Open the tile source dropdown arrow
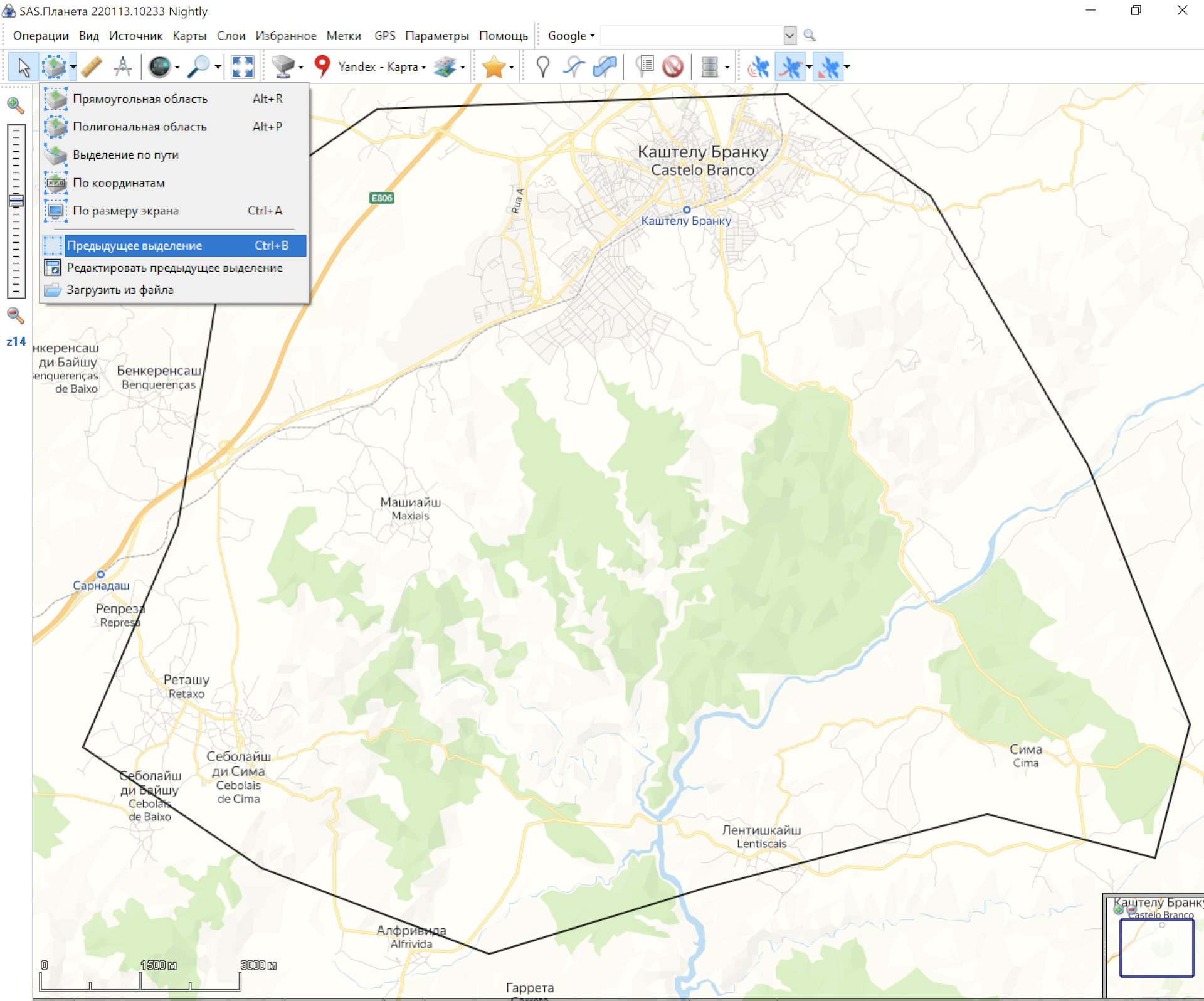Viewport: 1204px width, 1001px height. point(300,67)
